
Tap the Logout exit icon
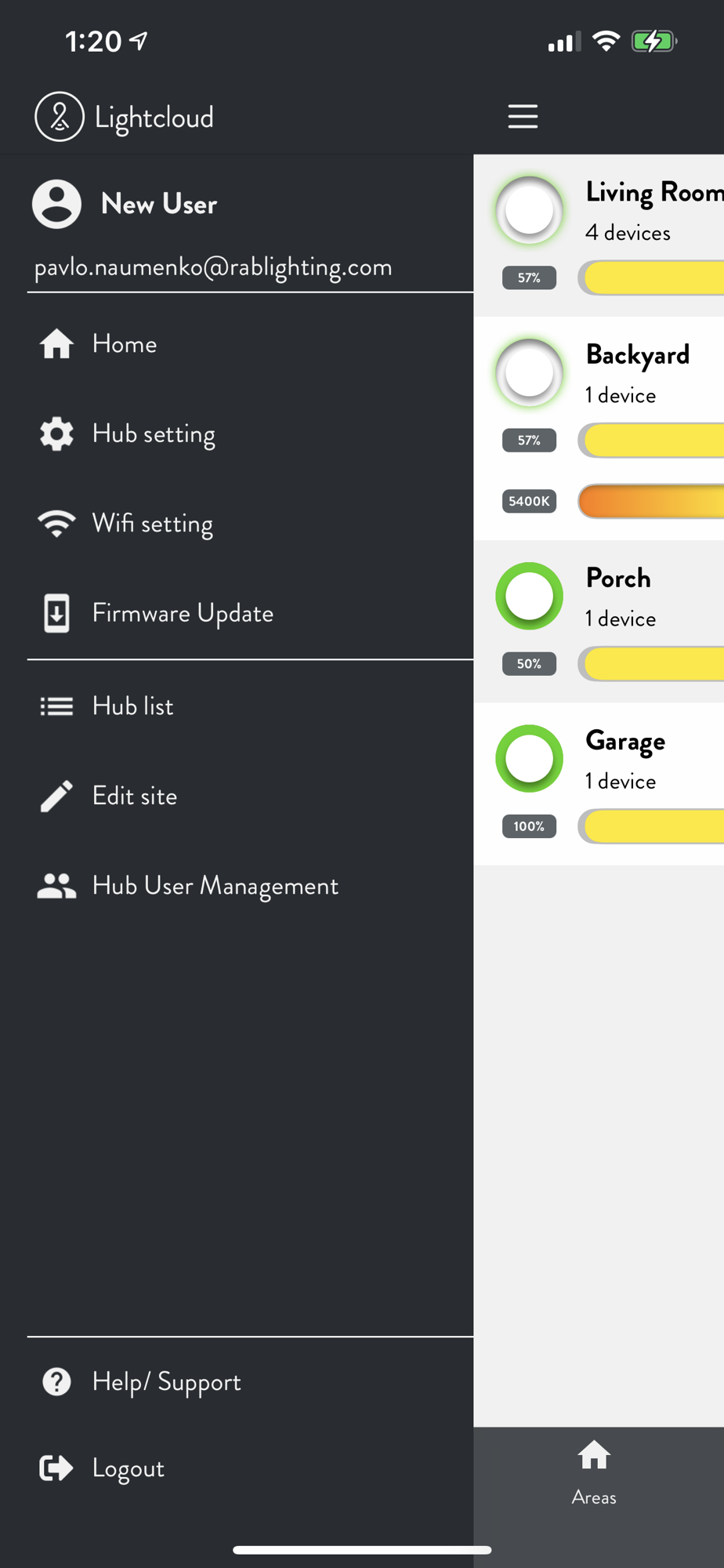[x=56, y=1468]
